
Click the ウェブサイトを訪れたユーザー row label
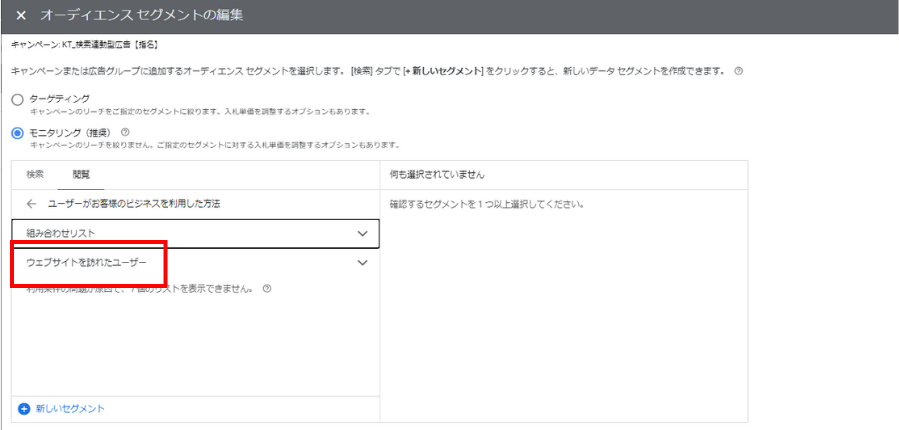pos(87,263)
